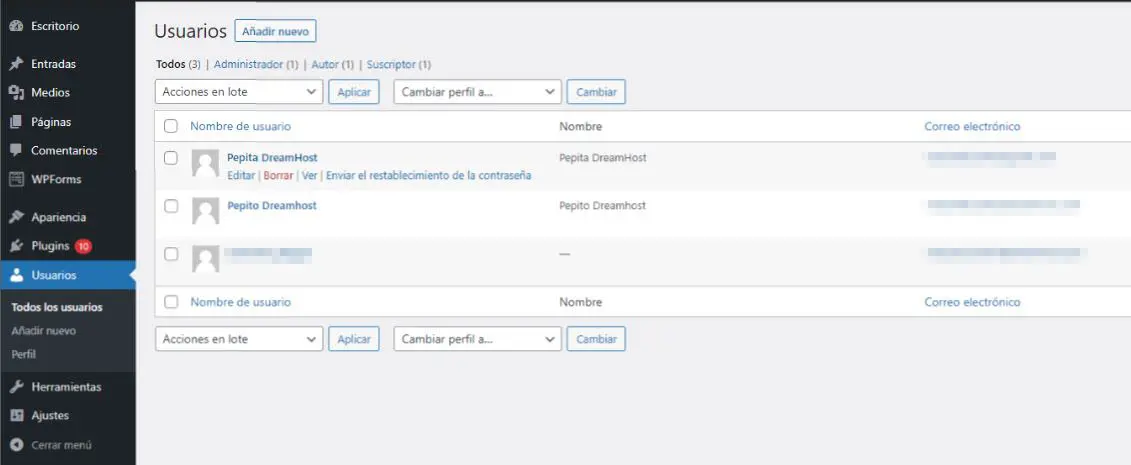The height and width of the screenshot is (465, 1131).
Task: Click the Escritorio dashboard icon
Action: pyautogui.click(x=16, y=26)
